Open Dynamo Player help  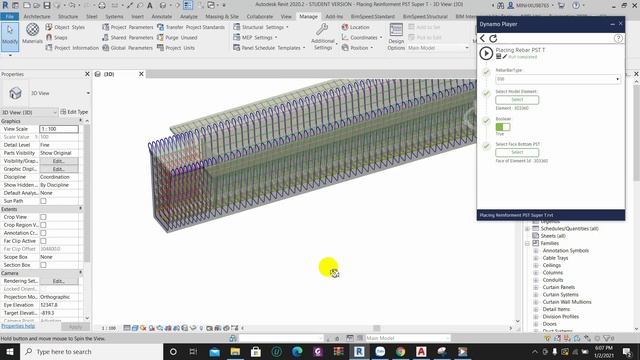pyautogui.click(x=618, y=38)
